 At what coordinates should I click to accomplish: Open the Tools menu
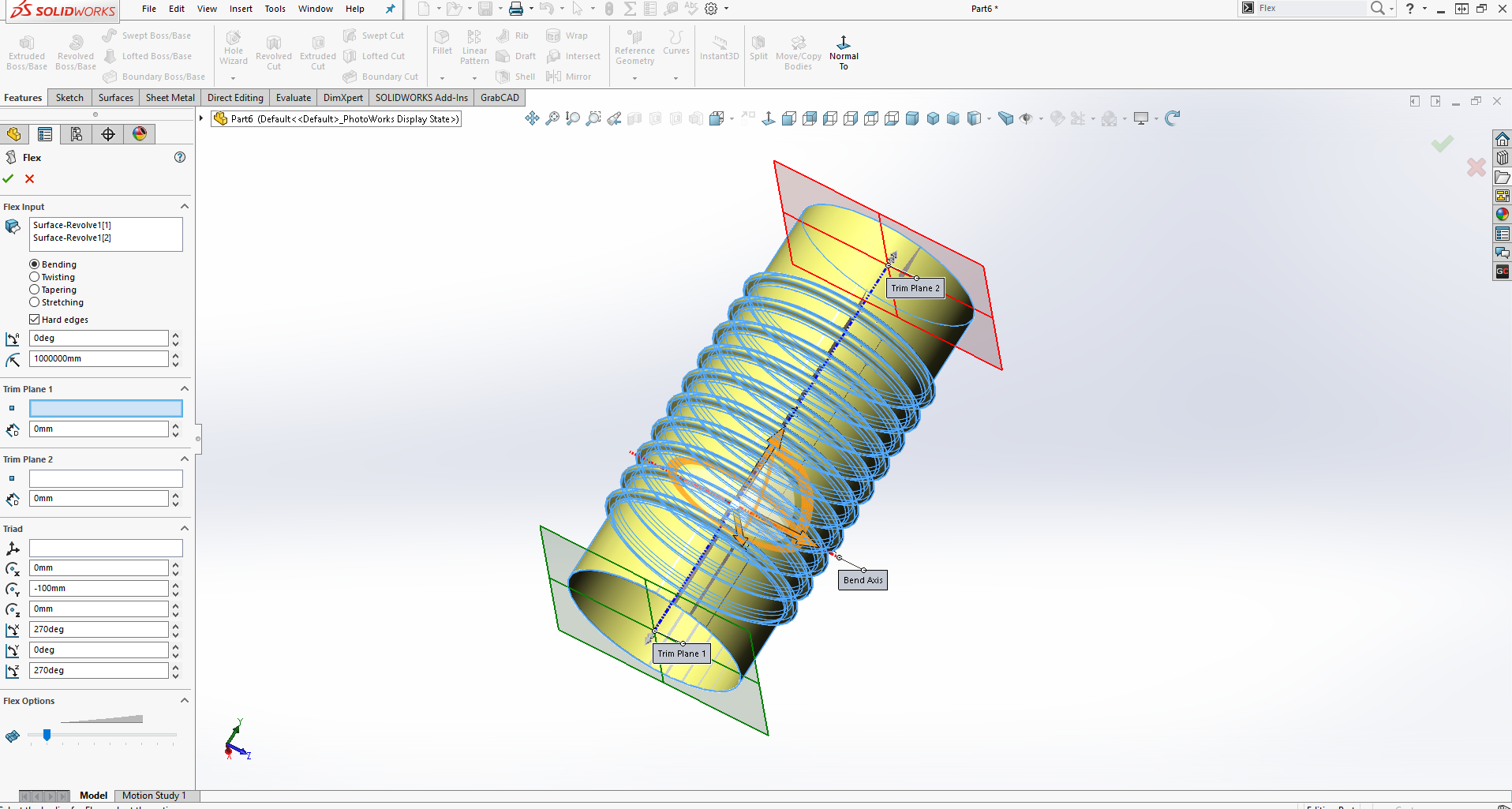pyautogui.click(x=275, y=9)
